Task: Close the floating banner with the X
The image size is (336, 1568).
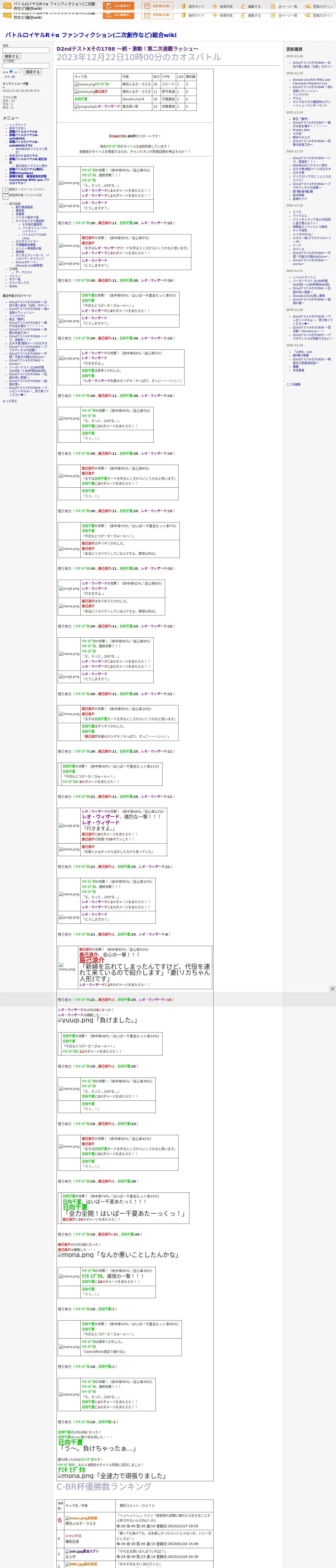Action: (x=332, y=989)
